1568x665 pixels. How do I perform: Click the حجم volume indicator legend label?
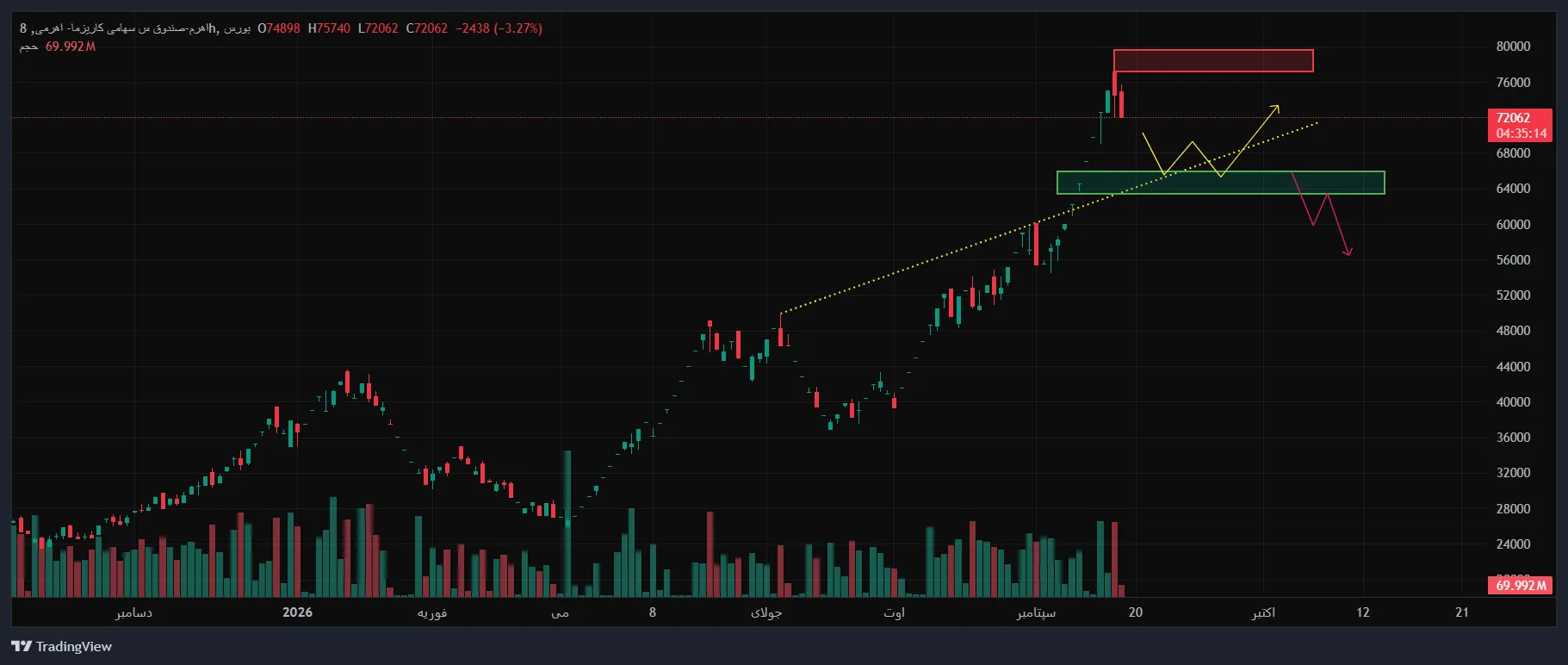pos(28,47)
